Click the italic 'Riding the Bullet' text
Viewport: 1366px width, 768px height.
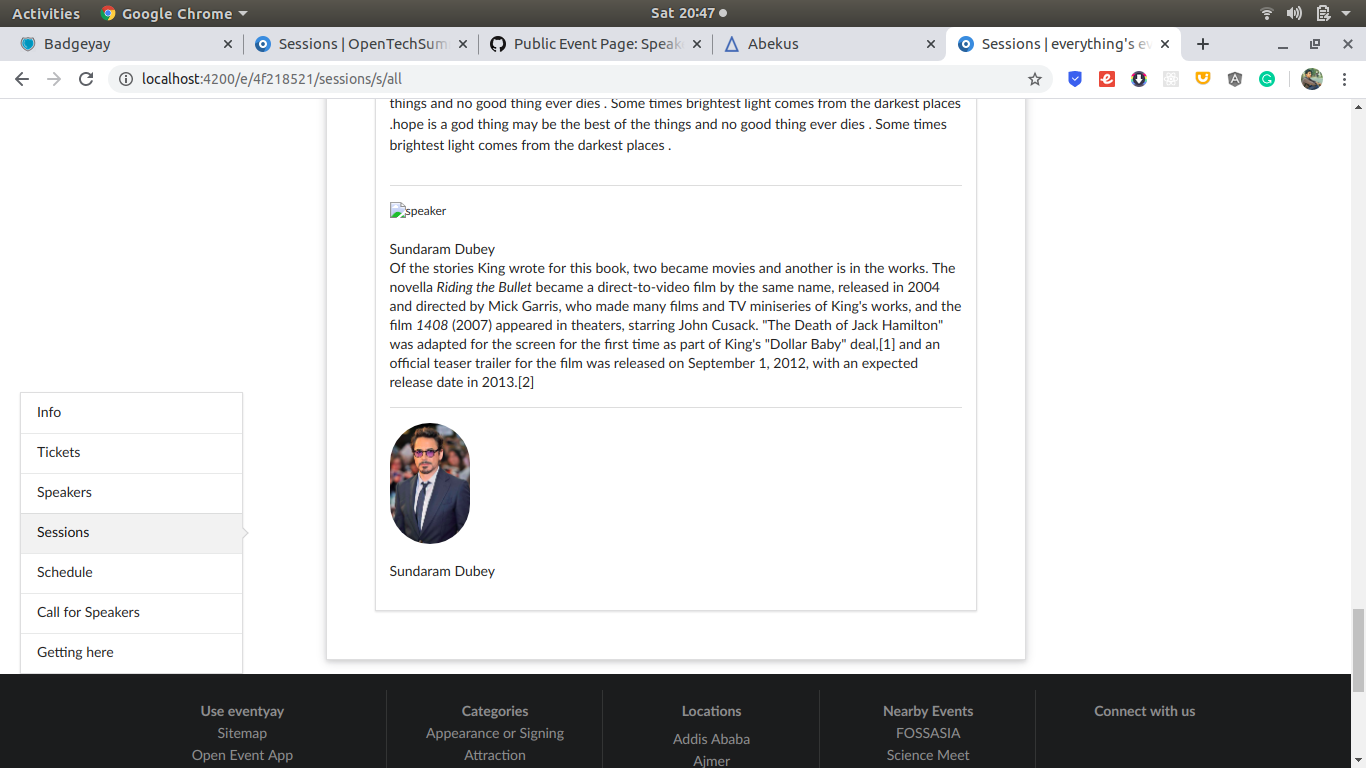click(x=484, y=287)
